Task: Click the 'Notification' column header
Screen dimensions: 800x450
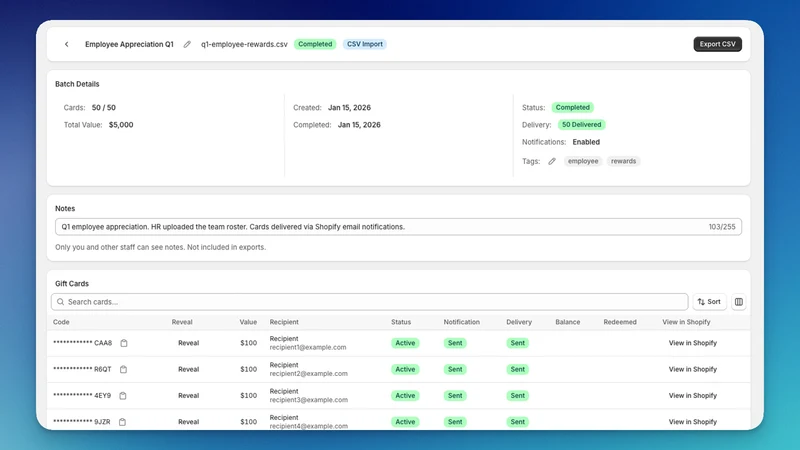Action: [x=462, y=322]
